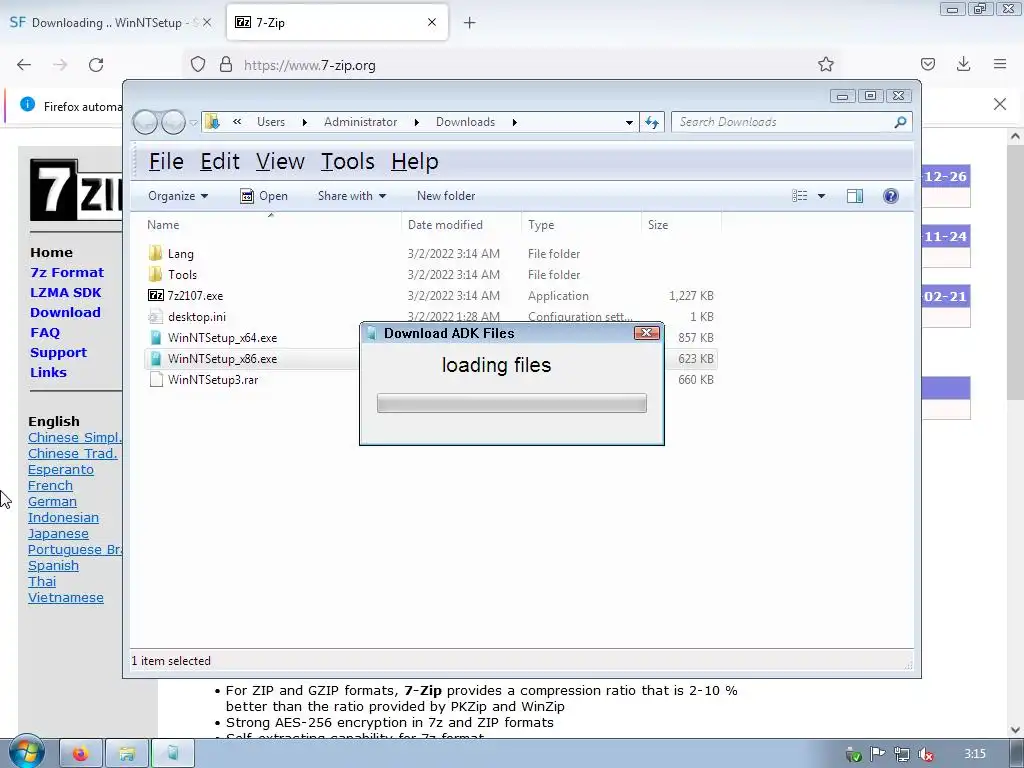Image resolution: width=1024 pixels, height=768 pixels.
Task: Click Explorer refresh button beside address bar
Action: pos(652,122)
